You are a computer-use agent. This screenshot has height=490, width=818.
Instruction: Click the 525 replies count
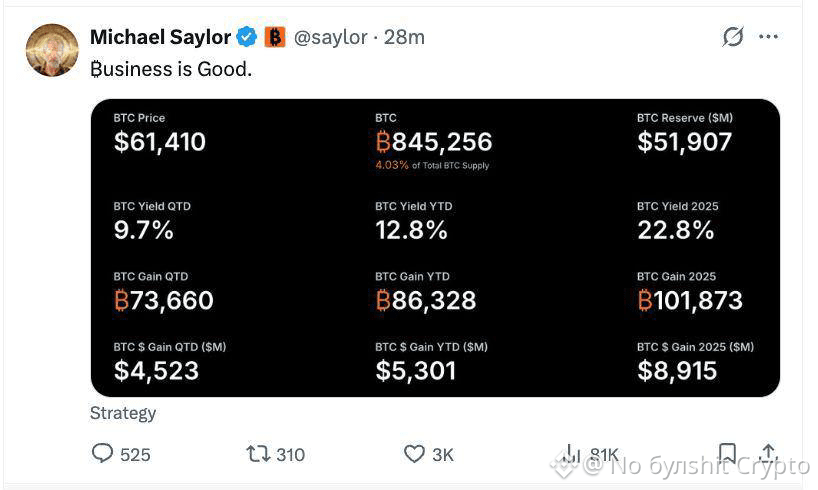click(135, 455)
